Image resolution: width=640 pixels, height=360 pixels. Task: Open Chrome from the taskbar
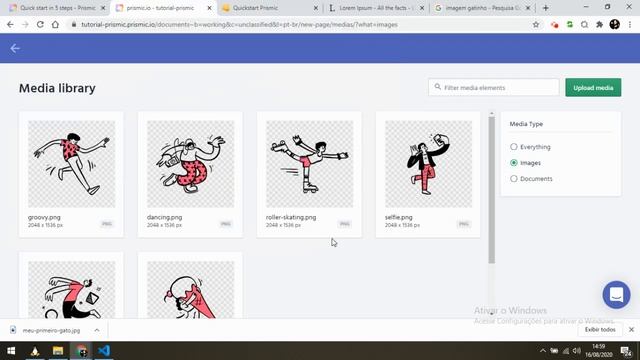81,351
